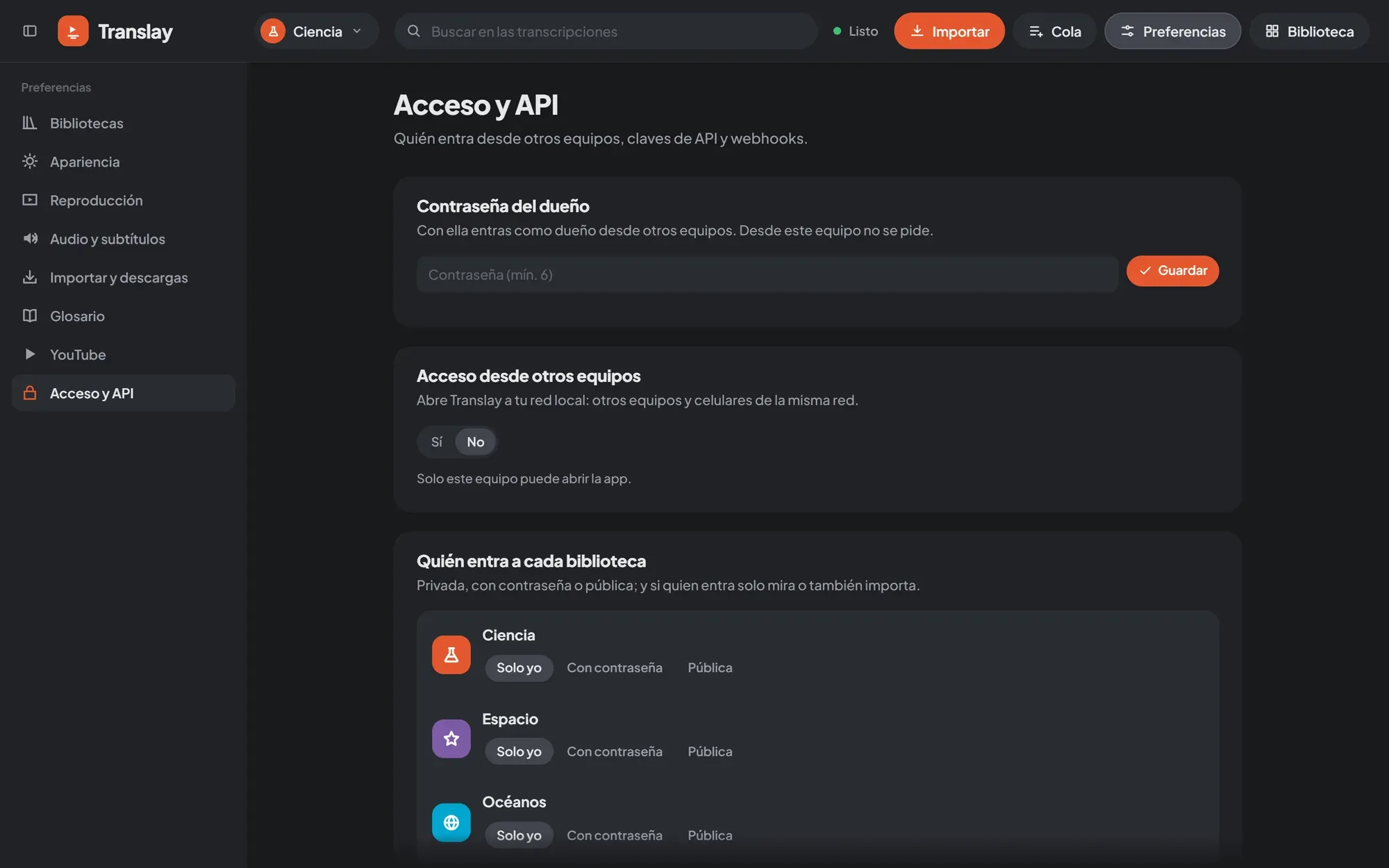Screen dimensions: 1389x868
Task: Click the Listo status indicator
Action: point(856,31)
